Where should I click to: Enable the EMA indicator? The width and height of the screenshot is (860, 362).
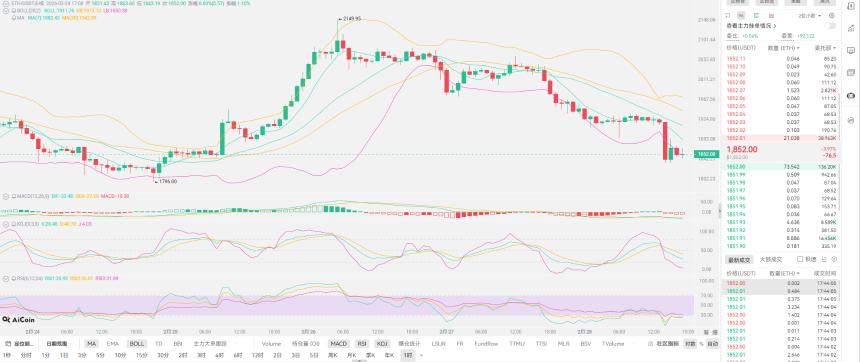pos(112,344)
